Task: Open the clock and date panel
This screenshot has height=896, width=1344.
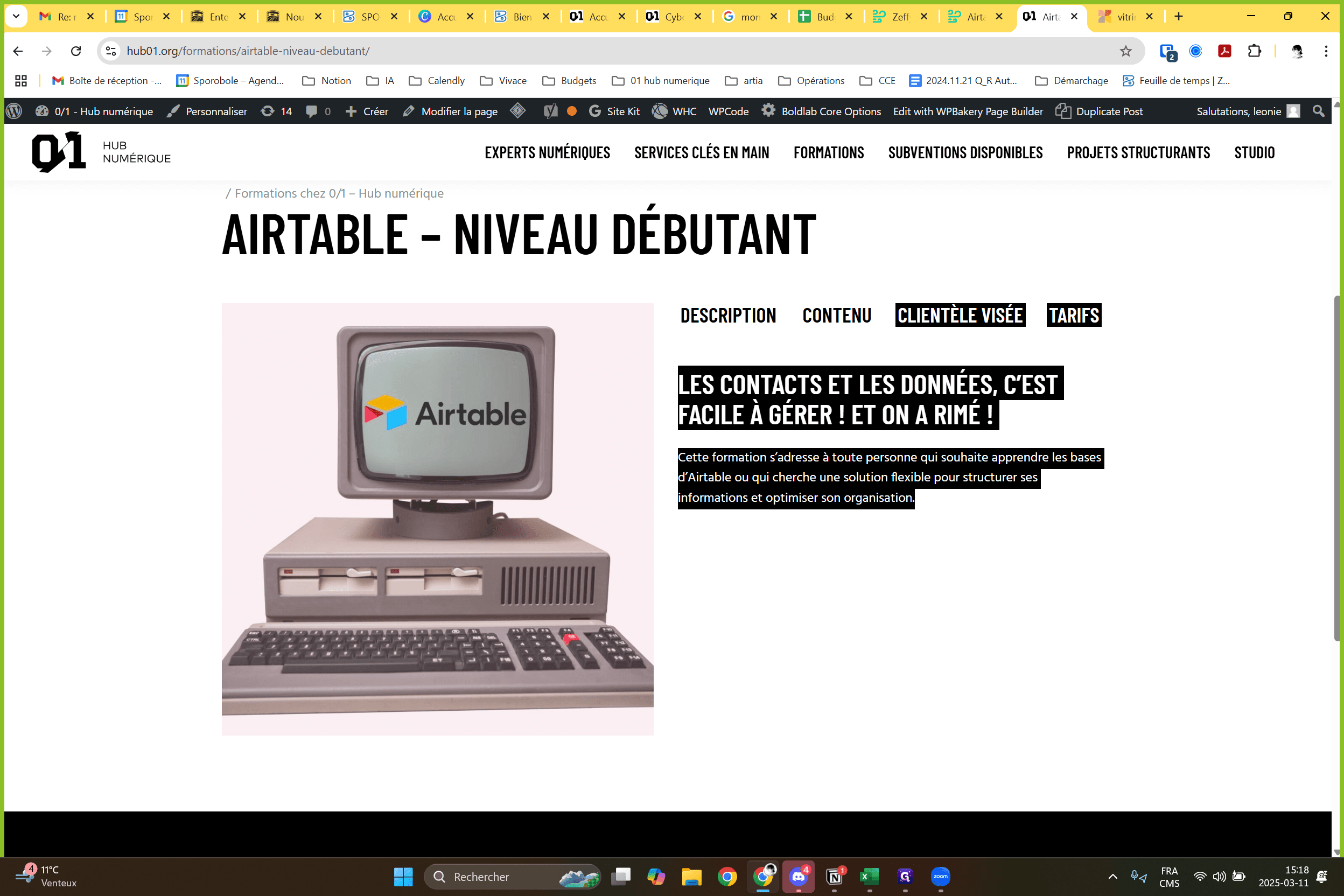Action: pyautogui.click(x=1284, y=877)
